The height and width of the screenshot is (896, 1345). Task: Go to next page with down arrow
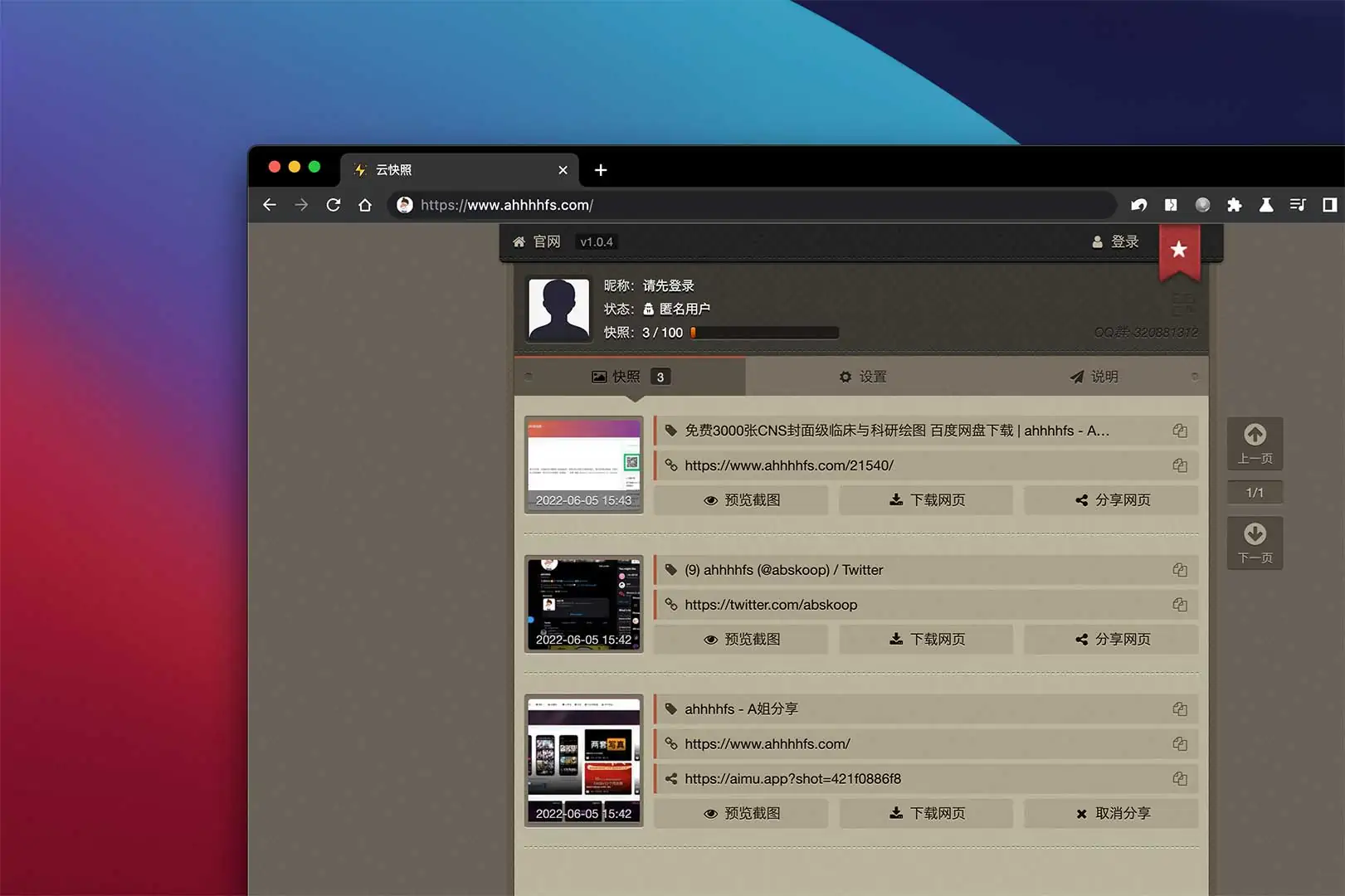pyautogui.click(x=1255, y=543)
